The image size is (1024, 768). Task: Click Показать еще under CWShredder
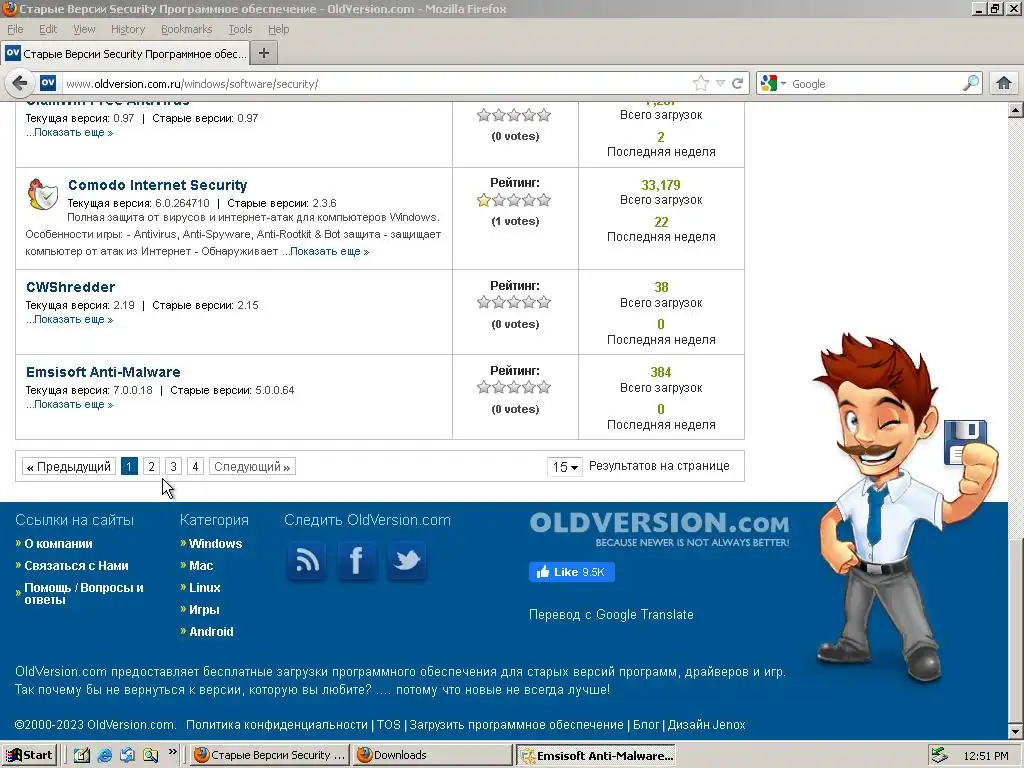coord(69,319)
